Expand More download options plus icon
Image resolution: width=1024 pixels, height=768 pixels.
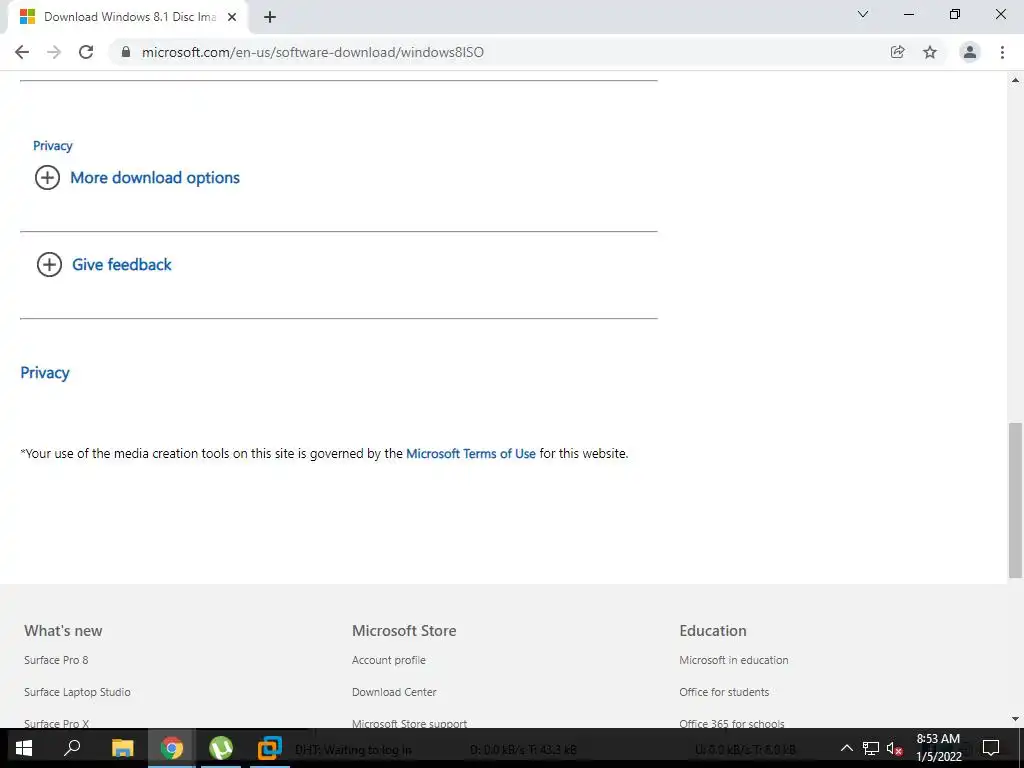pyautogui.click(x=47, y=178)
